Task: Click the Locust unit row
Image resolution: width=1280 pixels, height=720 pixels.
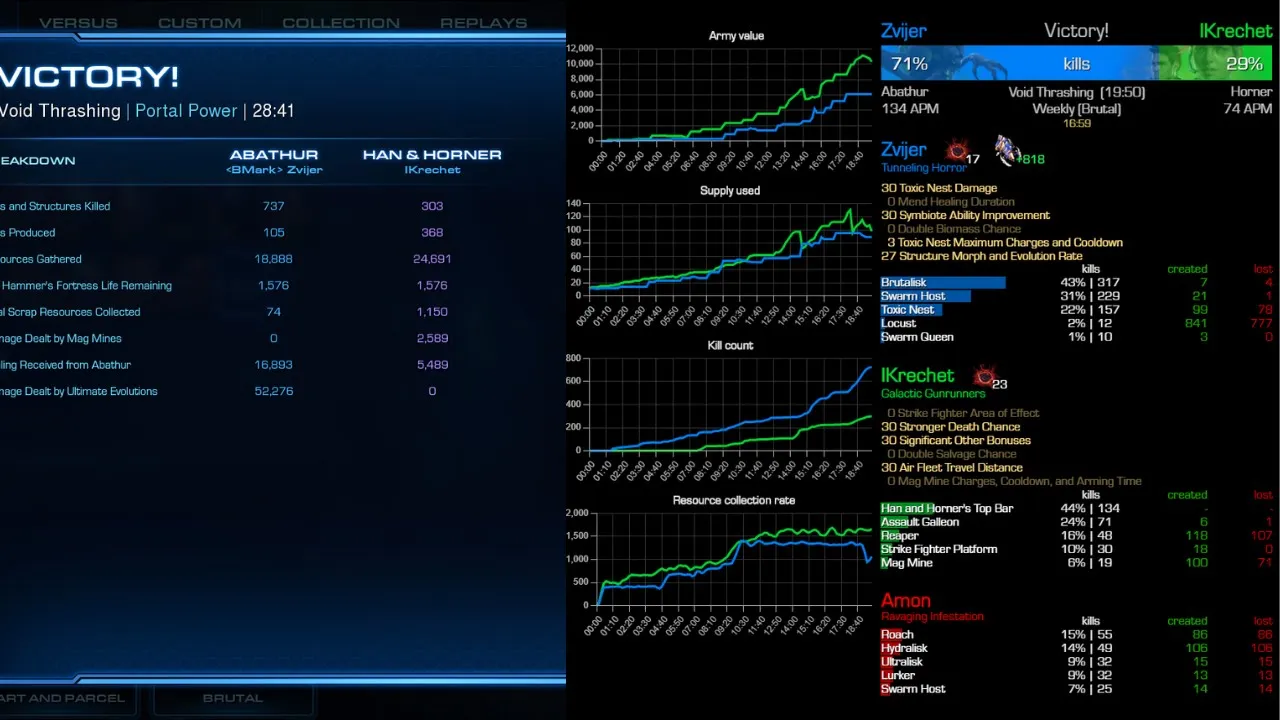Action: (1076, 324)
